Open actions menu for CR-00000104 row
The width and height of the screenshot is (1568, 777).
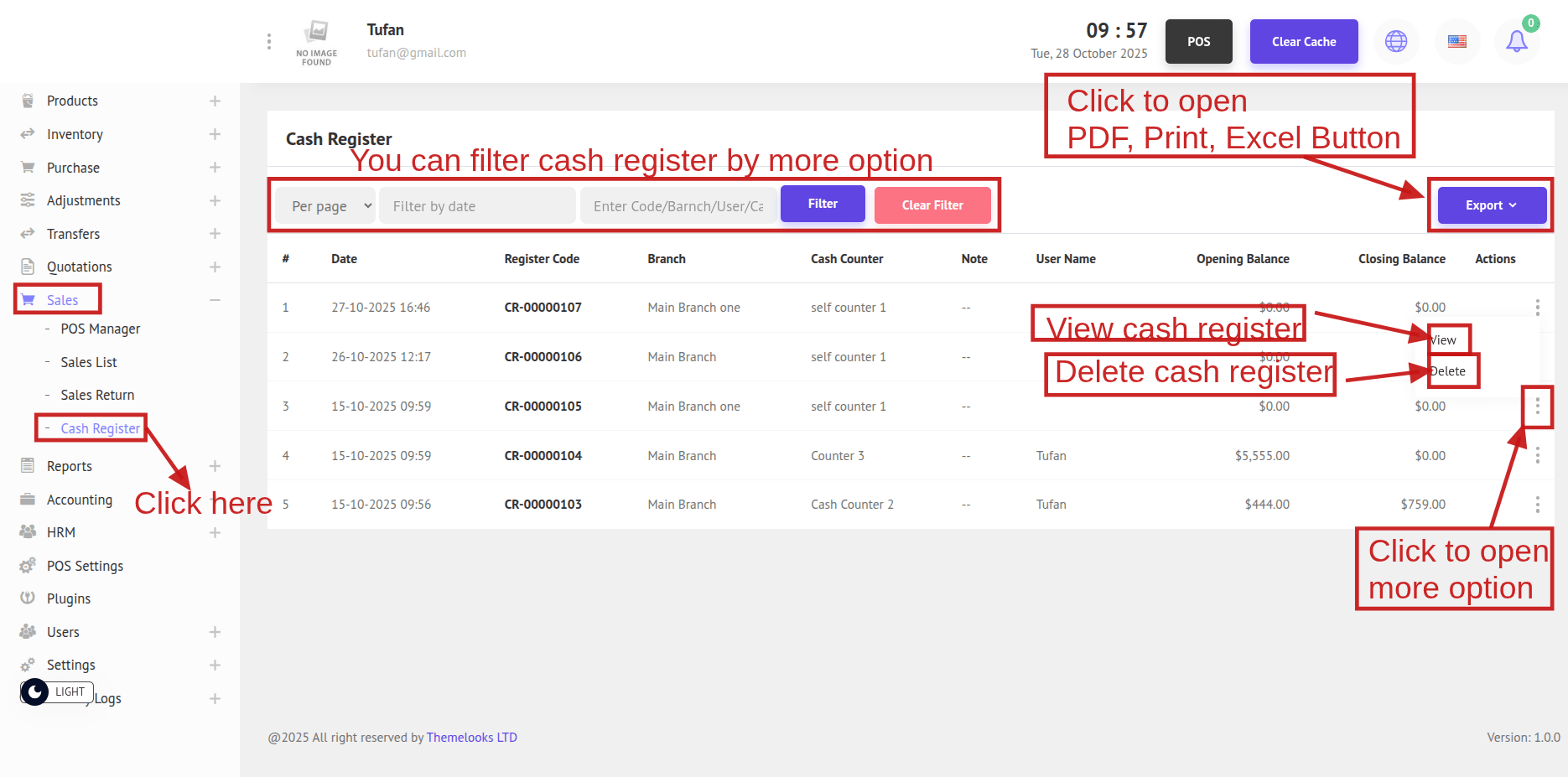(x=1537, y=455)
